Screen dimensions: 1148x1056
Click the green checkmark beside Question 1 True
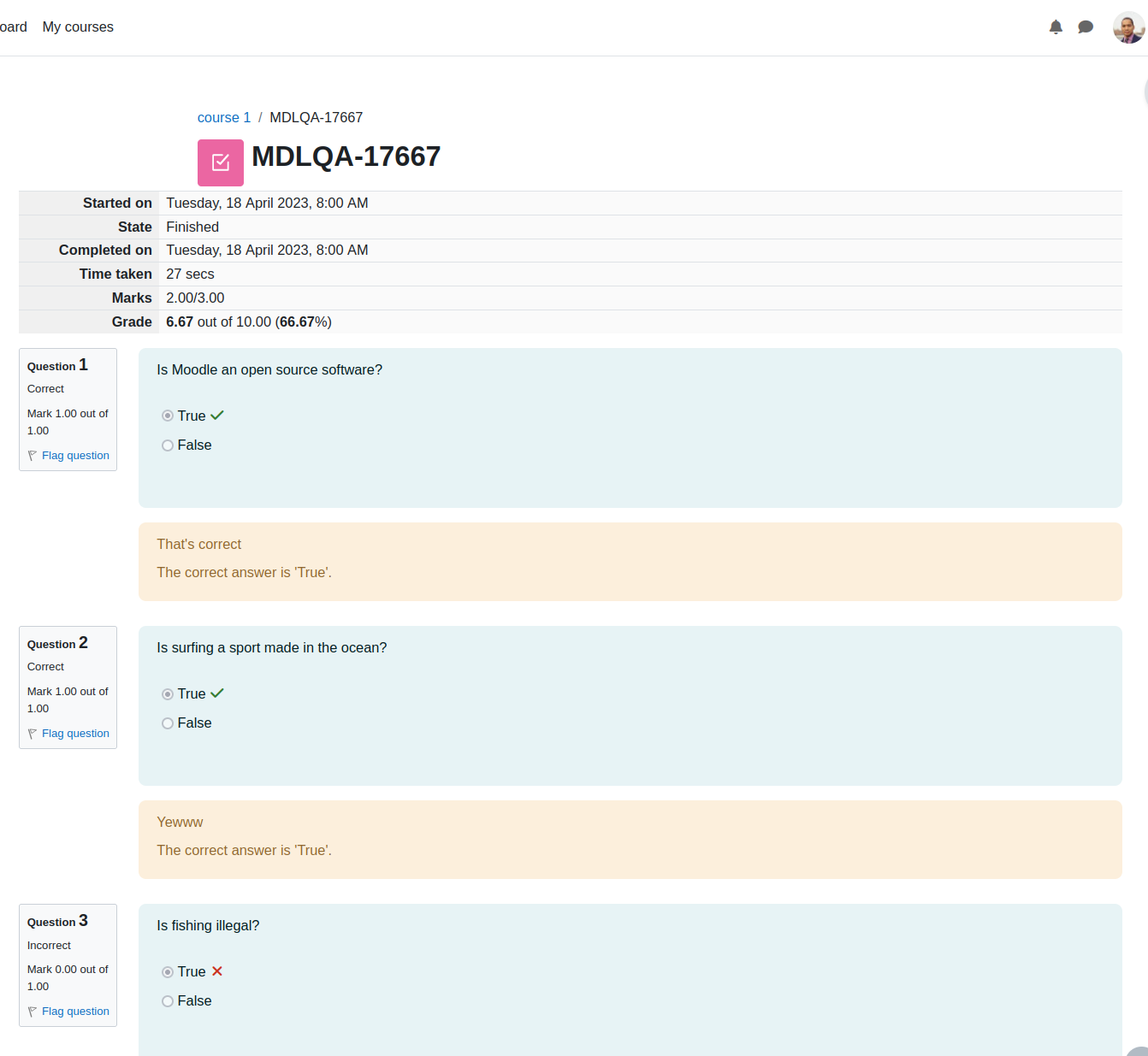click(x=217, y=416)
